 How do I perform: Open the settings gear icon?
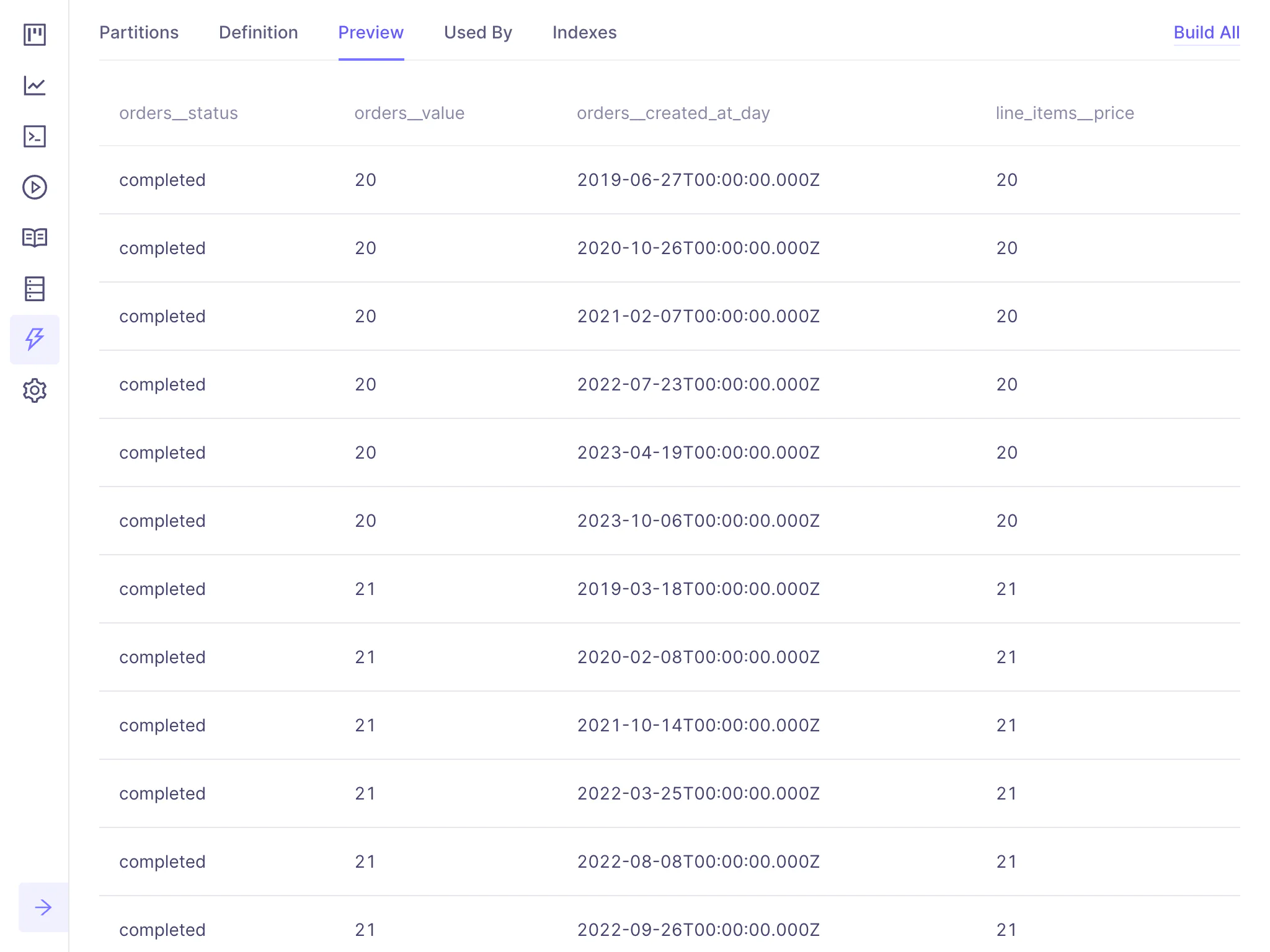tap(35, 390)
